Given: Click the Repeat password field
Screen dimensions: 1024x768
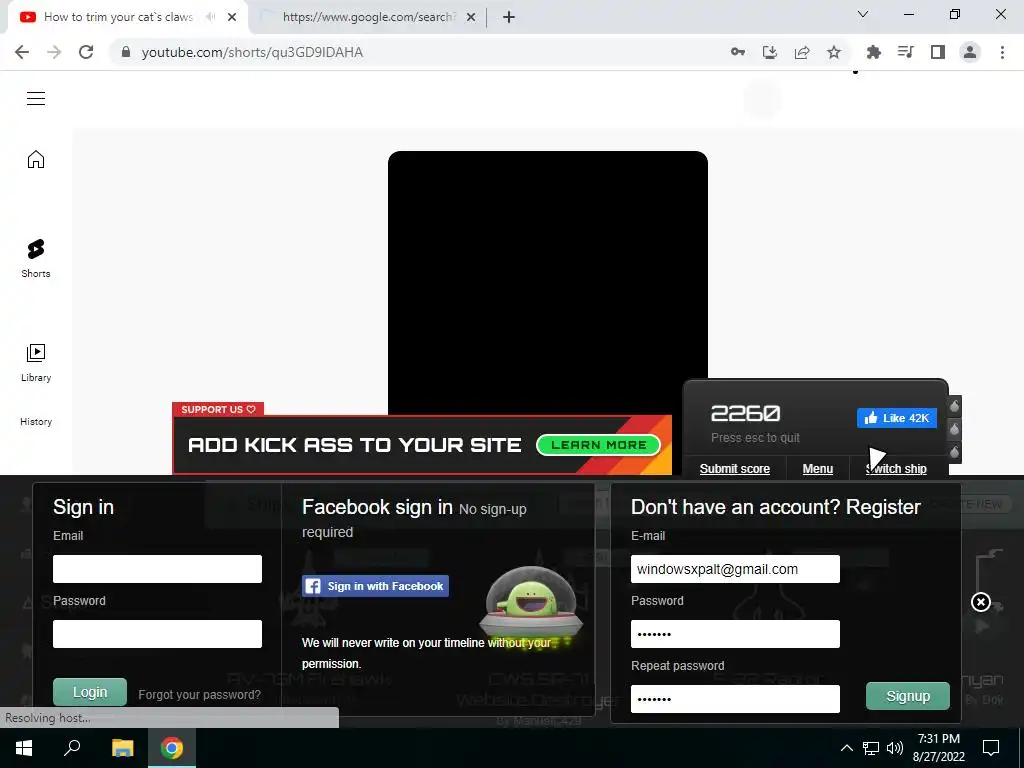Looking at the screenshot, I should (735, 699).
